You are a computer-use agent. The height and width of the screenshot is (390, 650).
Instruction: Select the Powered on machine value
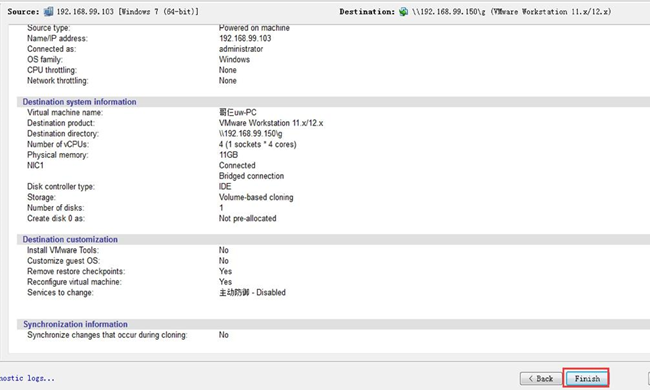pyautogui.click(x=254, y=28)
